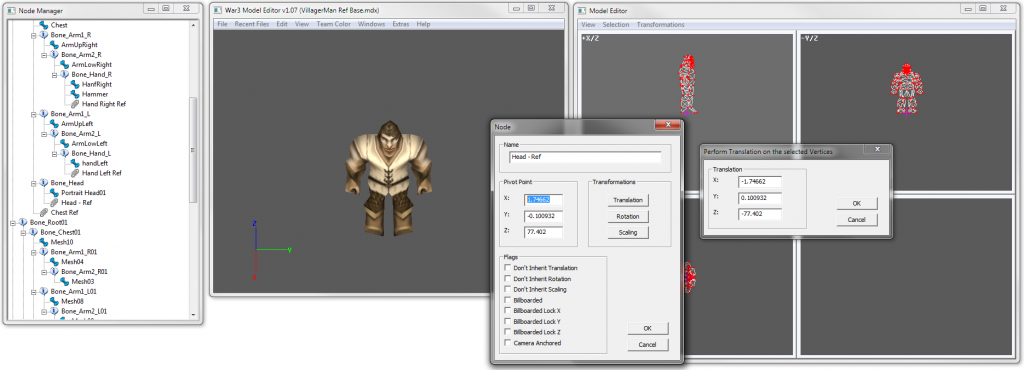Collapse the Bone_Arm2_R tree node
The width and height of the screenshot is (1024, 370).
point(44,55)
